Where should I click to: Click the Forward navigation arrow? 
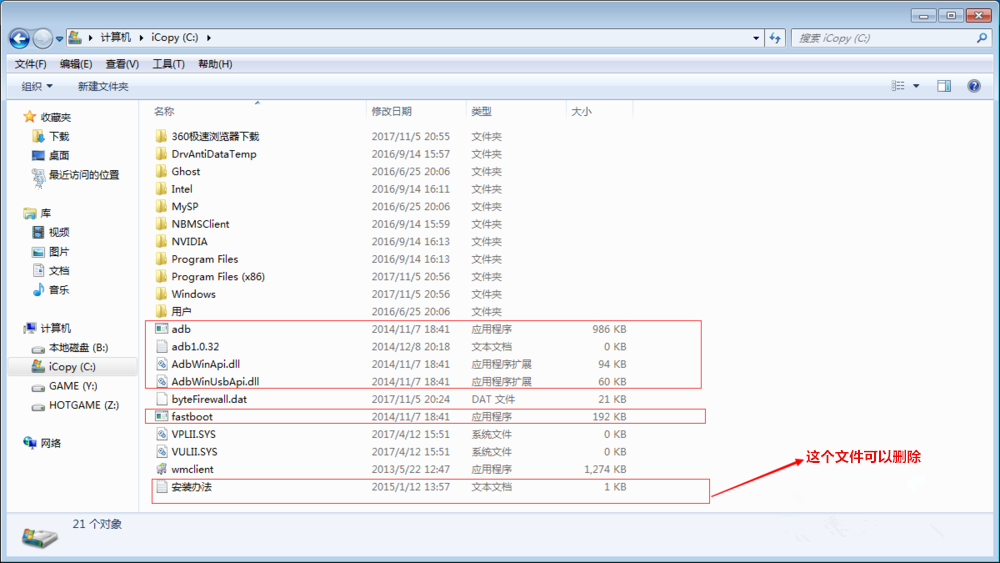click(x=42, y=39)
